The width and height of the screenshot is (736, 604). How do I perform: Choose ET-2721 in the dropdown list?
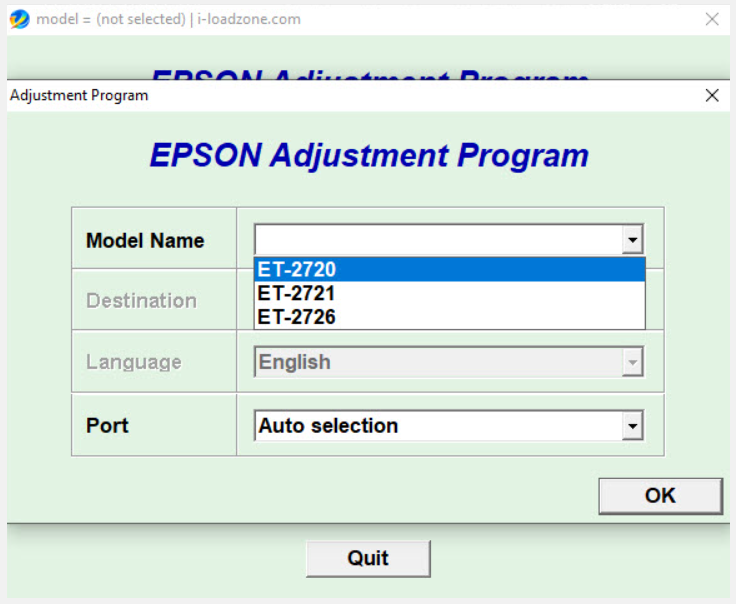click(450, 293)
